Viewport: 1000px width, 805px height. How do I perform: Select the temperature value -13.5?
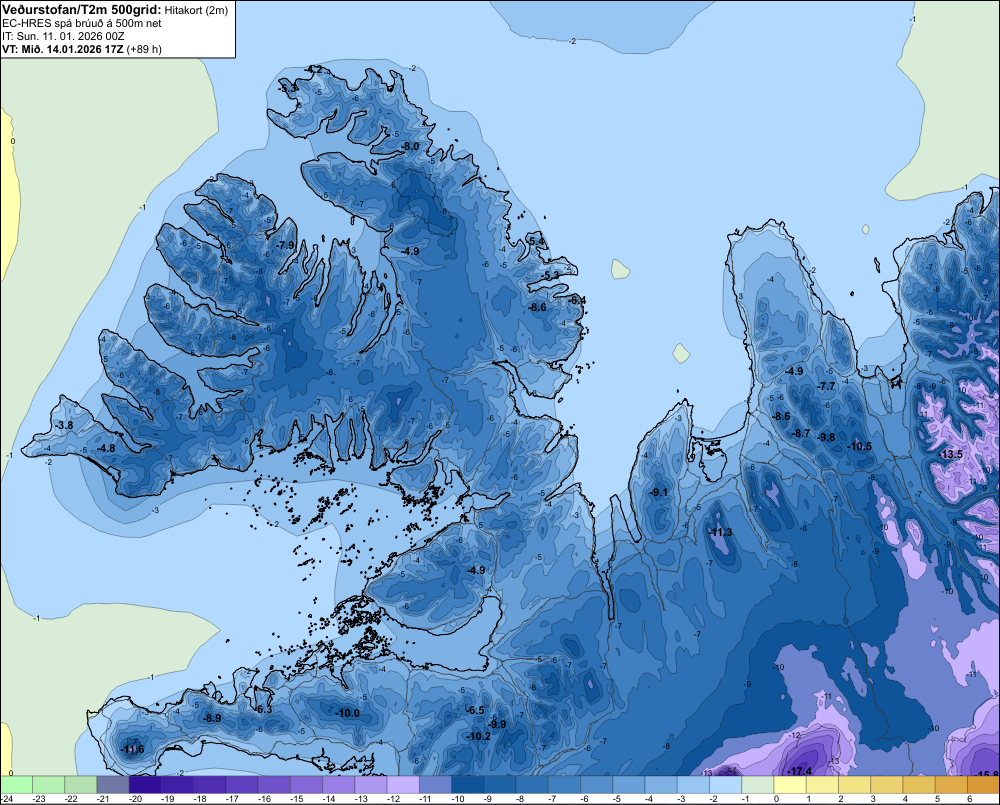click(951, 454)
